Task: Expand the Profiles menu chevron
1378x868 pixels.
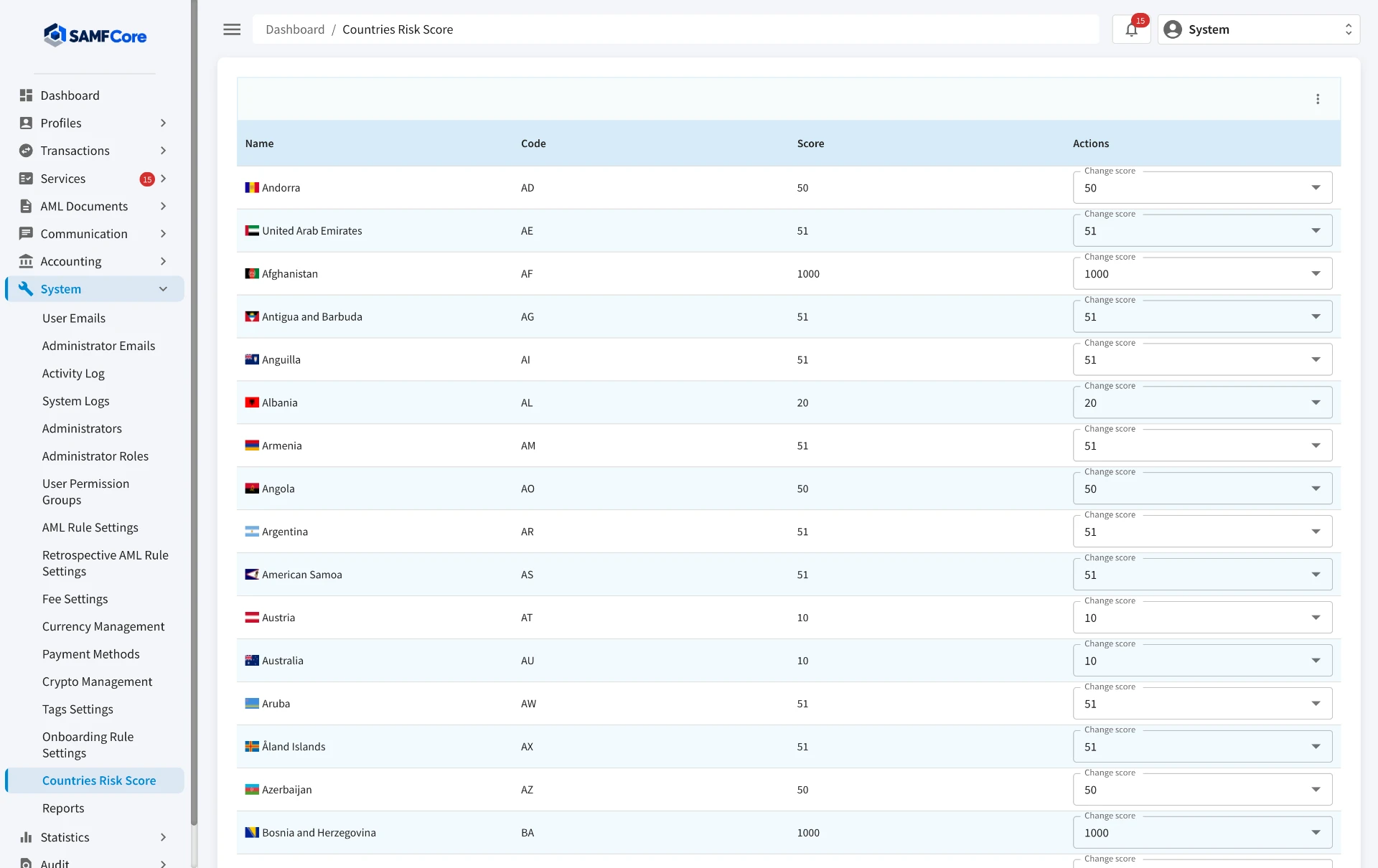Action: (x=163, y=123)
